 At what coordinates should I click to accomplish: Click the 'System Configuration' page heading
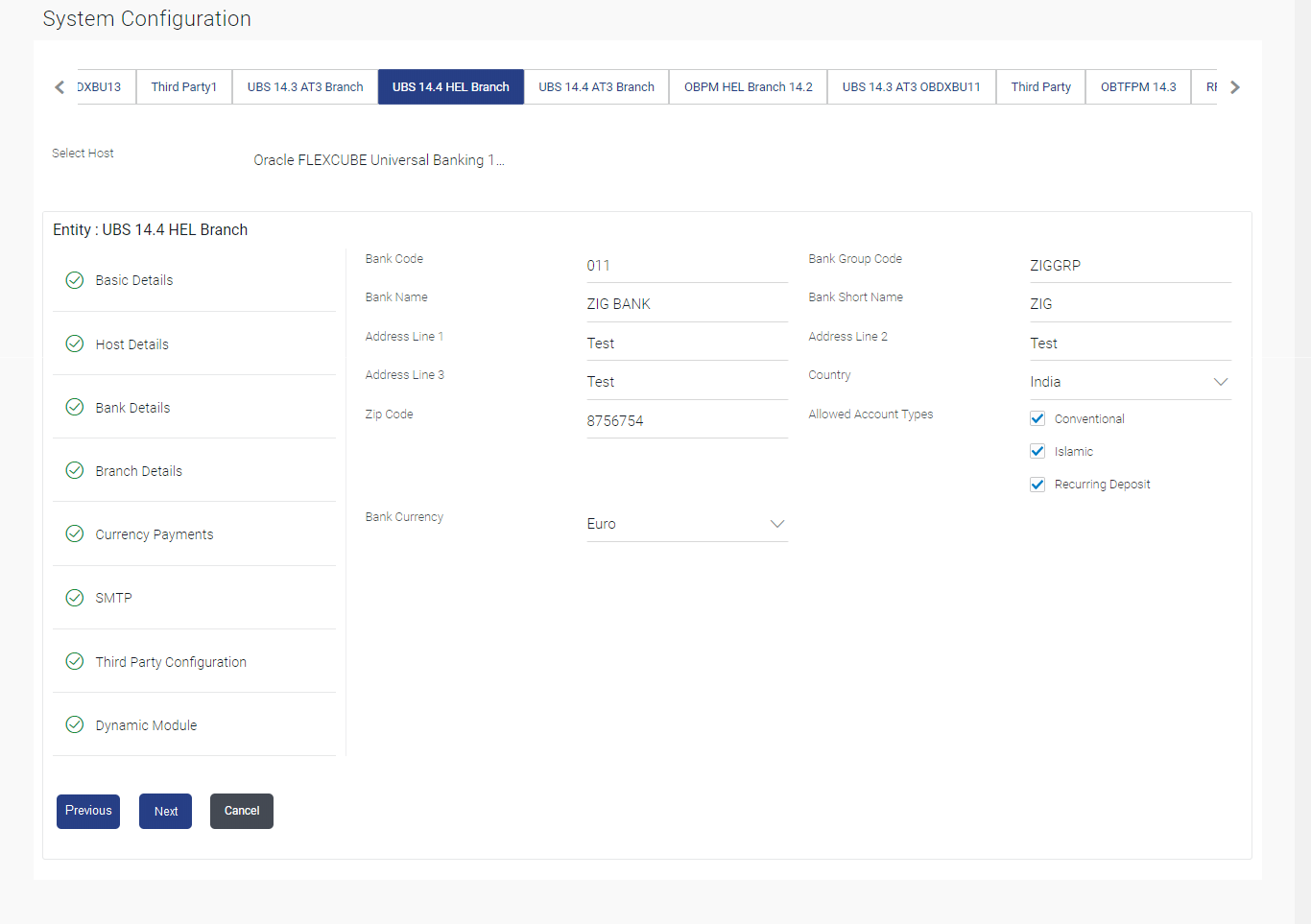point(147,19)
